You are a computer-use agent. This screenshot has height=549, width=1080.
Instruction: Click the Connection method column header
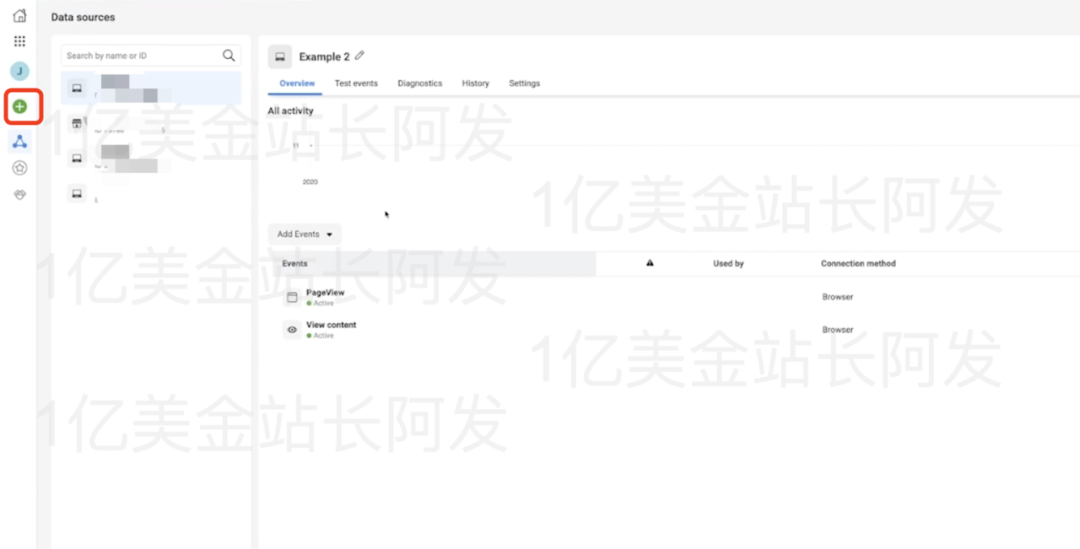[x=858, y=264]
